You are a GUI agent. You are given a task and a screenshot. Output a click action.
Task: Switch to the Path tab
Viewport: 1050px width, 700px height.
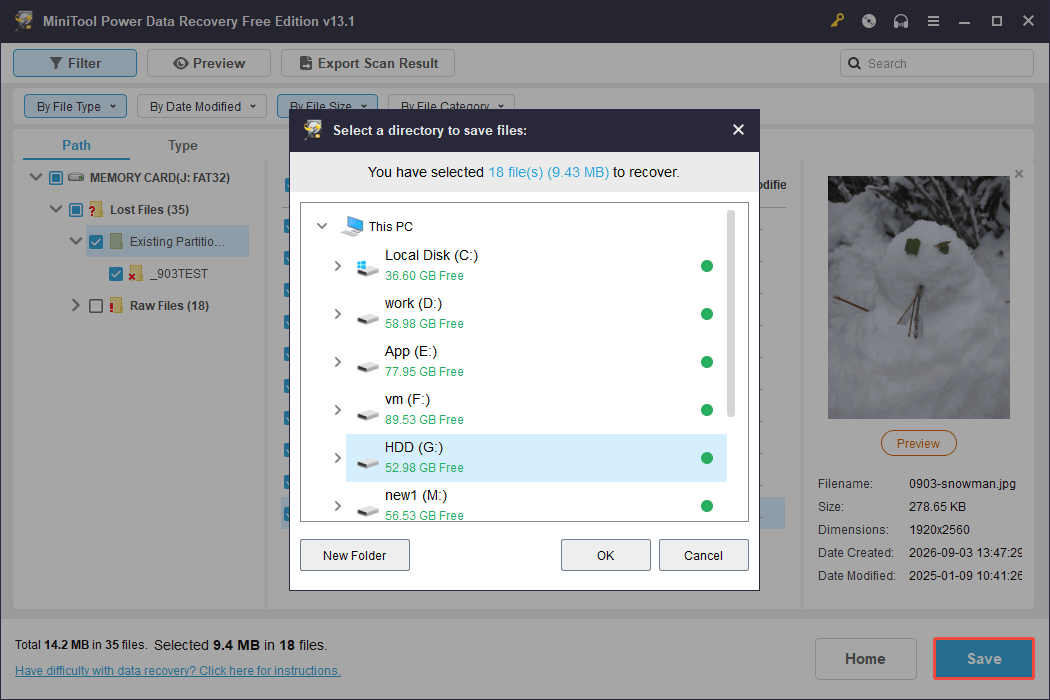[x=76, y=145]
